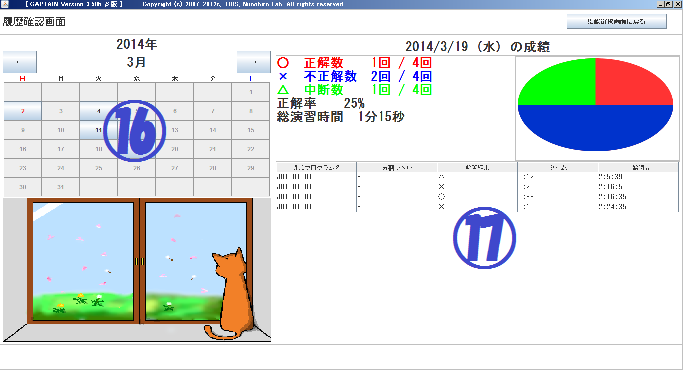Screen dimensions: 683x370
Task: Select the result row marked with △
Action: 477,177
